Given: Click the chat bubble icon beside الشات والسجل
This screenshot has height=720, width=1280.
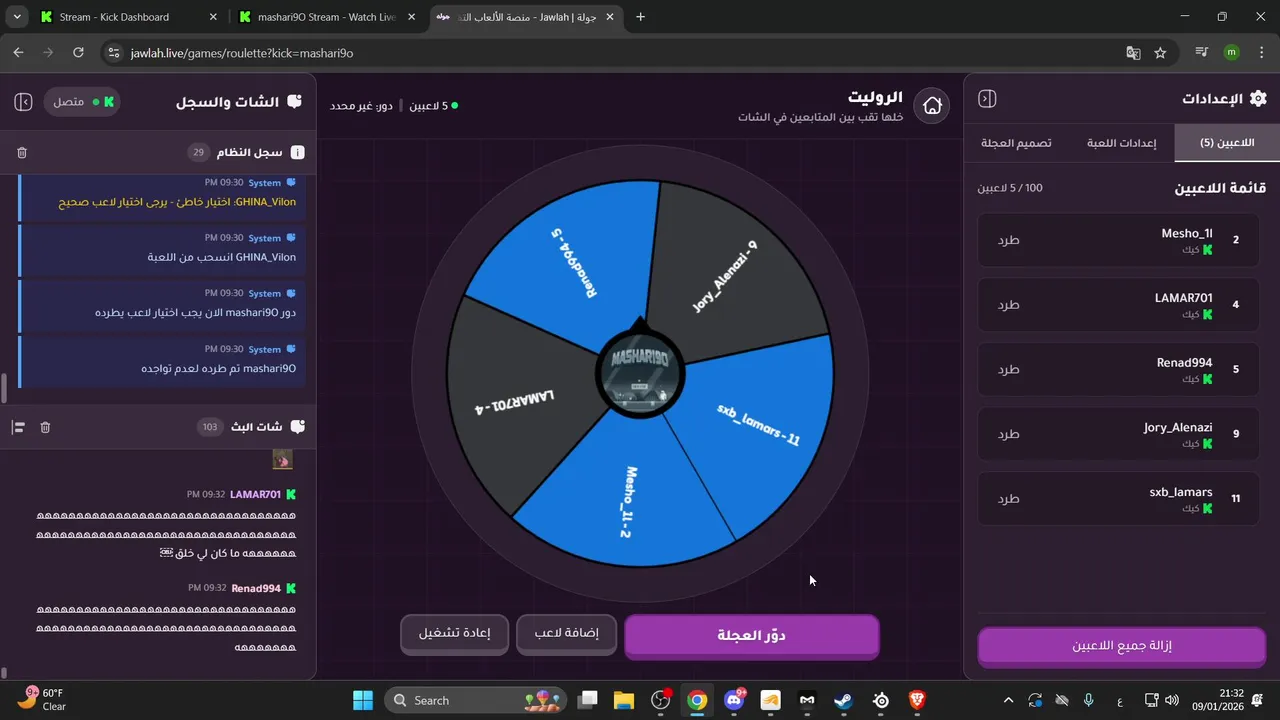Looking at the screenshot, I should 294,102.
